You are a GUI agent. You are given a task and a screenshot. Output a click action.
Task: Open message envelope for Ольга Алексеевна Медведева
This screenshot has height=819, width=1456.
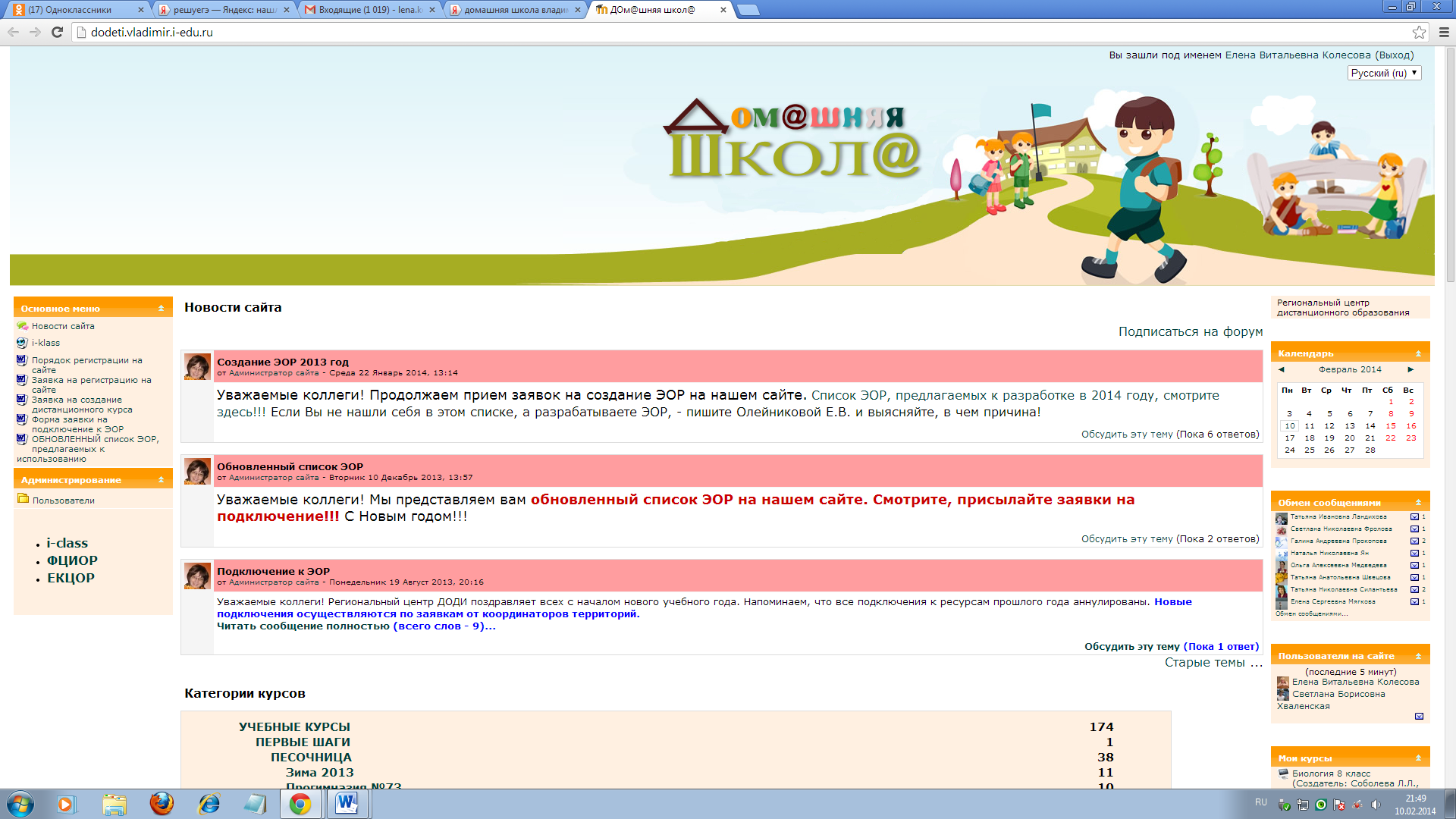coord(1414,566)
